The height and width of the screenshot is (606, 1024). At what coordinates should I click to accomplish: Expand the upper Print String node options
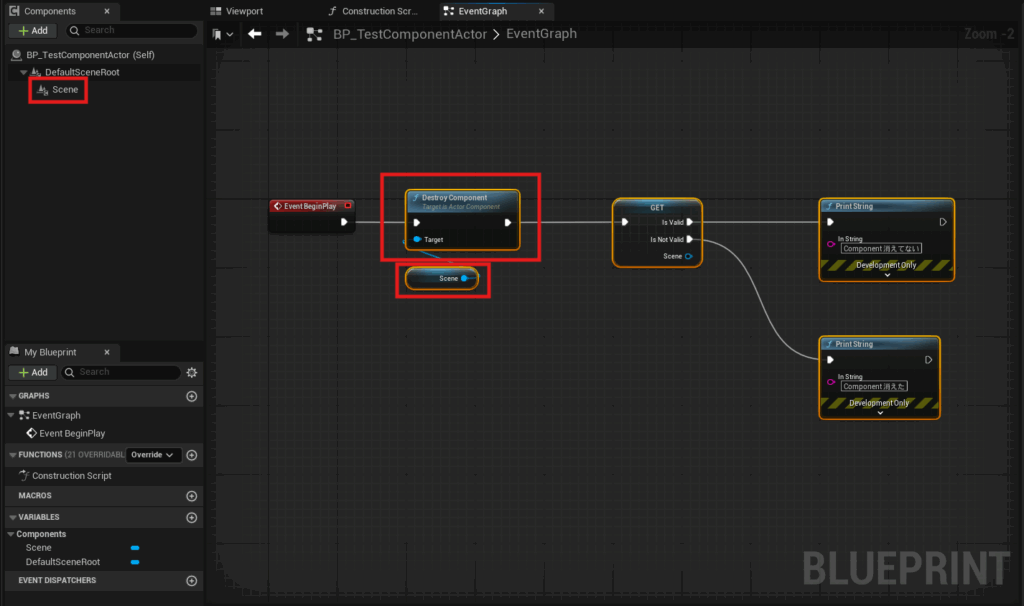pos(887,275)
